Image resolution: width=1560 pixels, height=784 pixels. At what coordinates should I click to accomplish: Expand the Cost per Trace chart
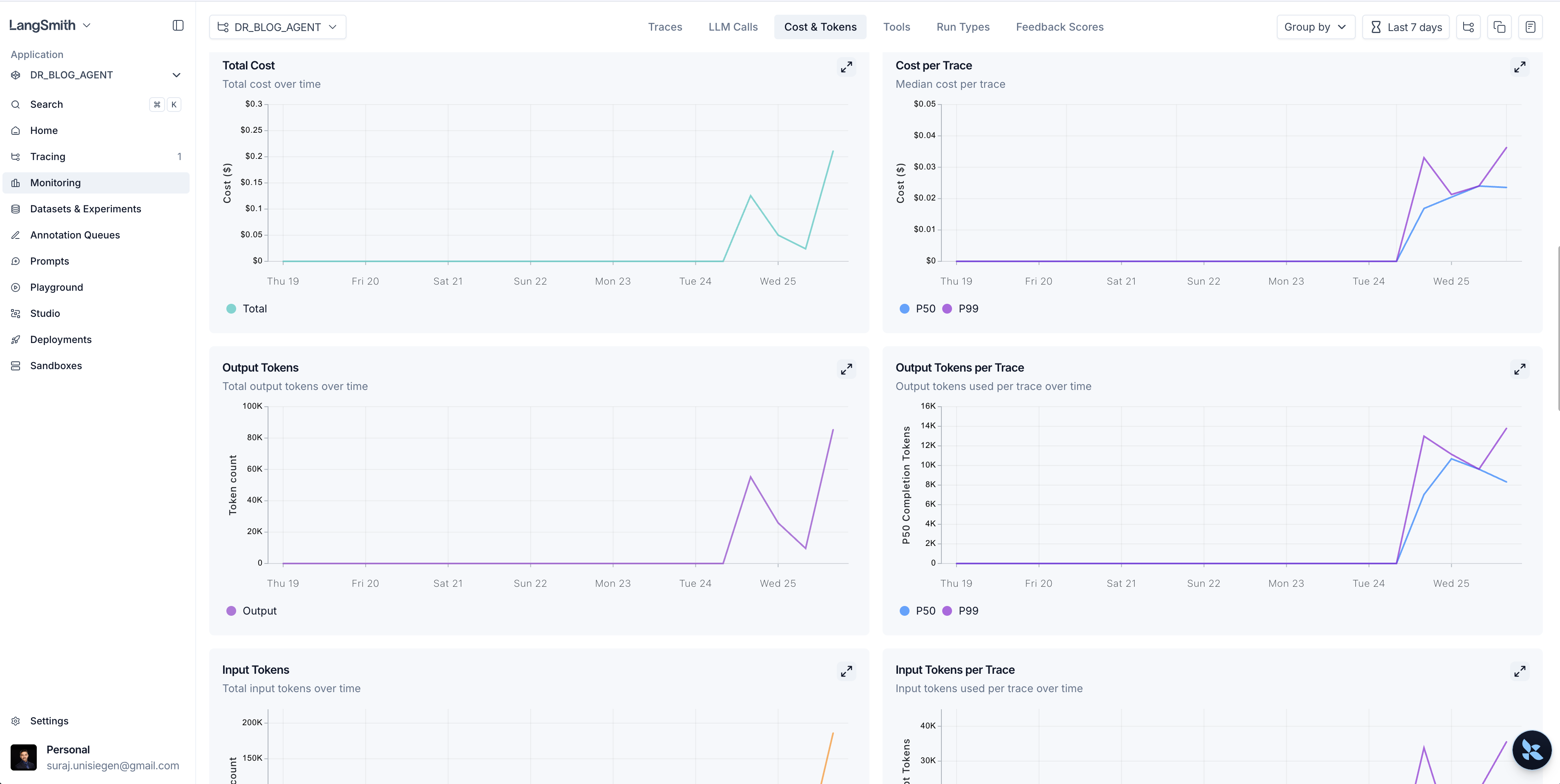pos(1520,67)
